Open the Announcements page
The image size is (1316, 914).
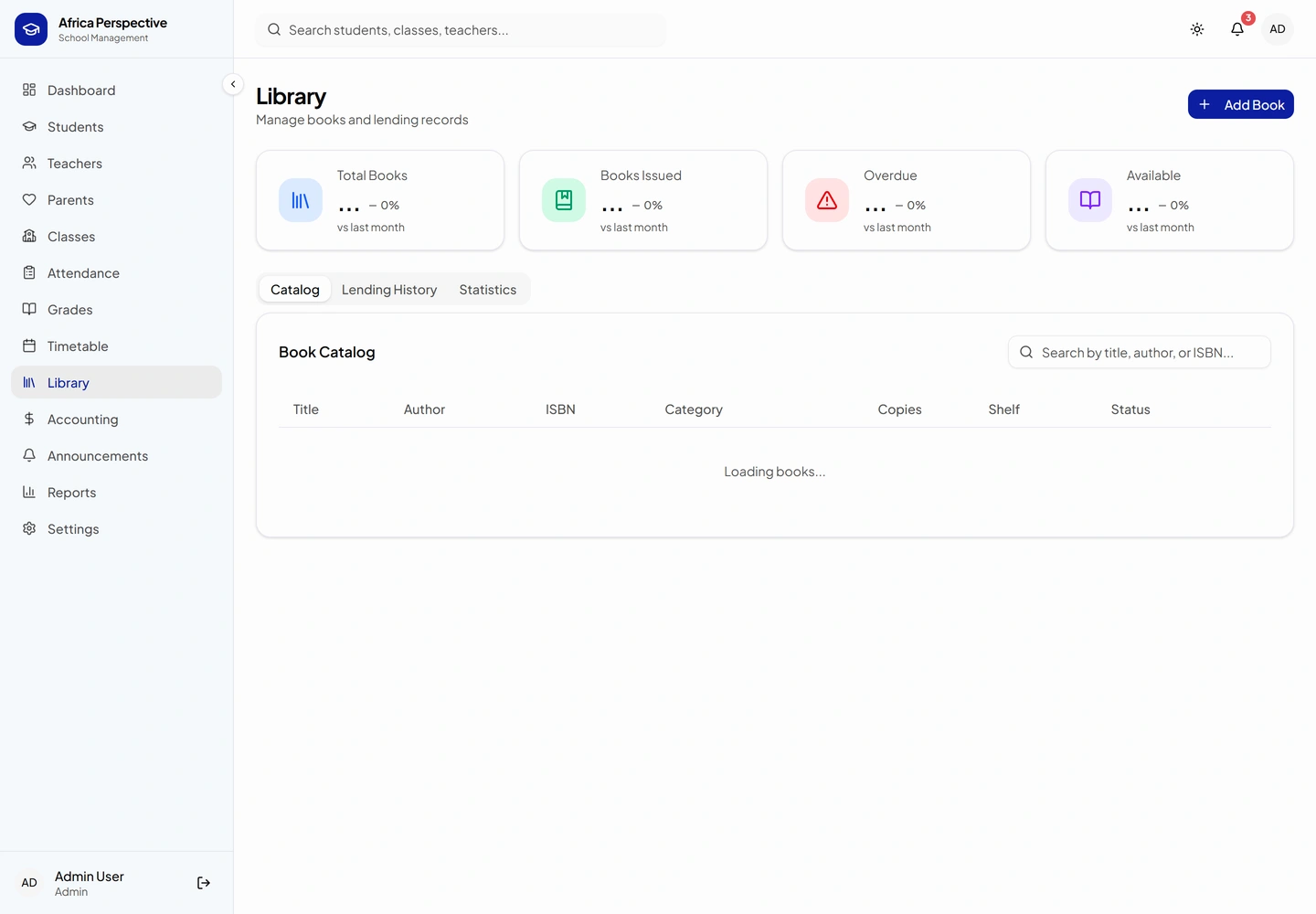(116, 455)
